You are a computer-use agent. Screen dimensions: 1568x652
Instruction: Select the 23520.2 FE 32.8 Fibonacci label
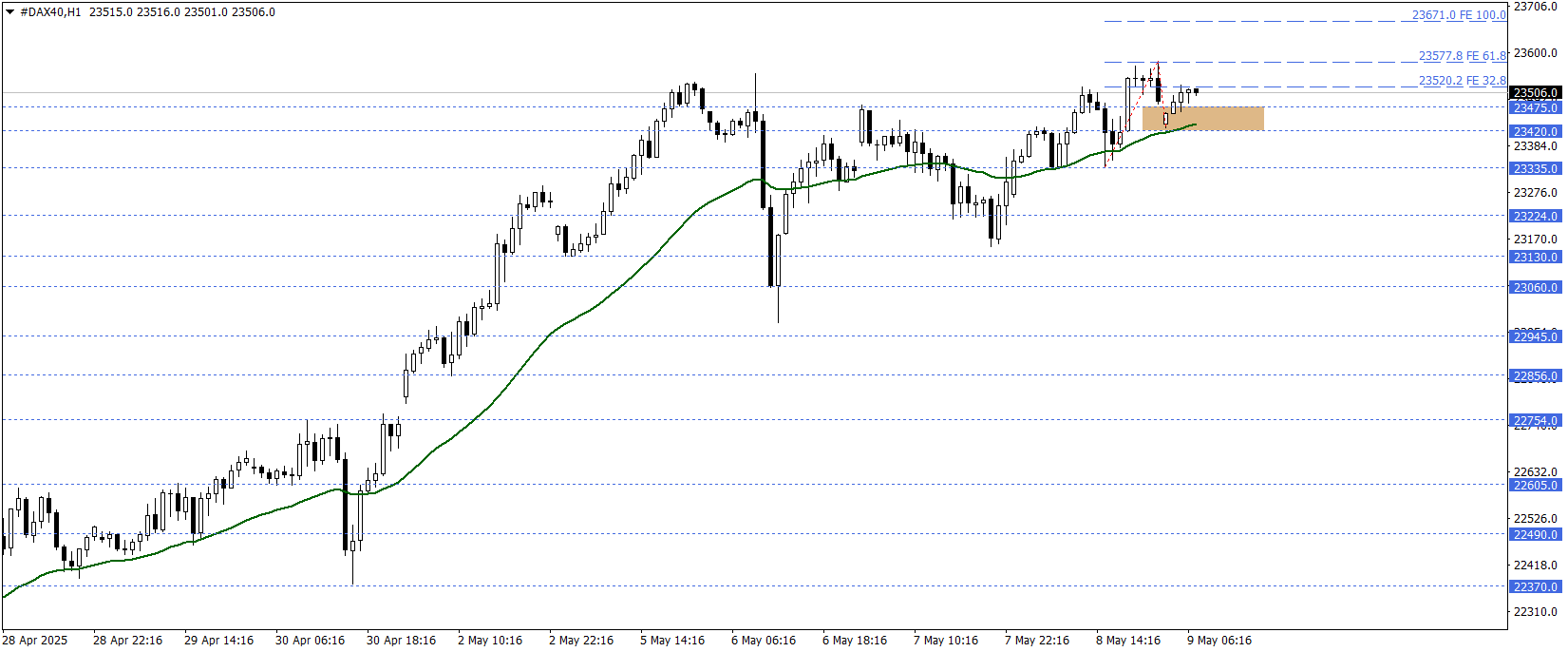[1463, 81]
